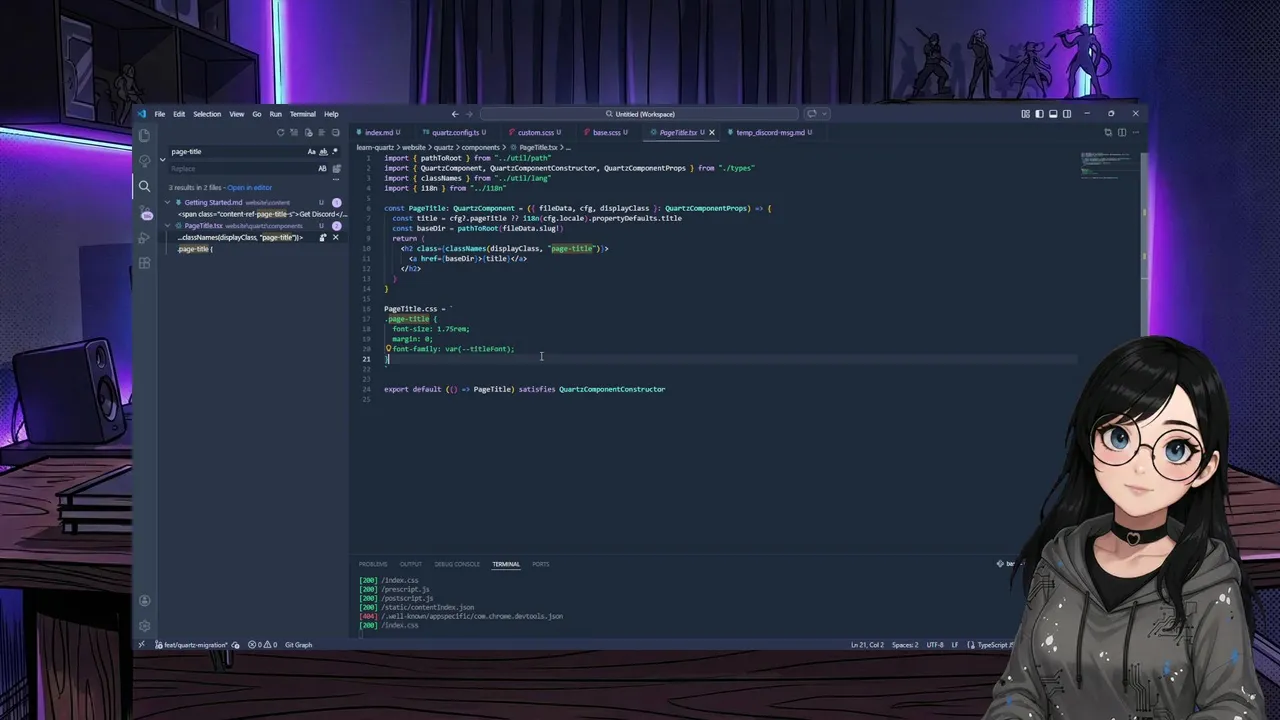Click feat/quartz-migration branch in status bar
1280x720 pixels.
pyautogui.click(x=191, y=645)
